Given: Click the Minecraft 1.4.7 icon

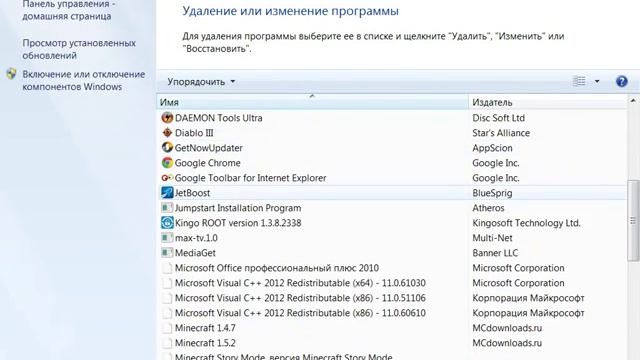Looking at the screenshot, I should pos(167,328).
